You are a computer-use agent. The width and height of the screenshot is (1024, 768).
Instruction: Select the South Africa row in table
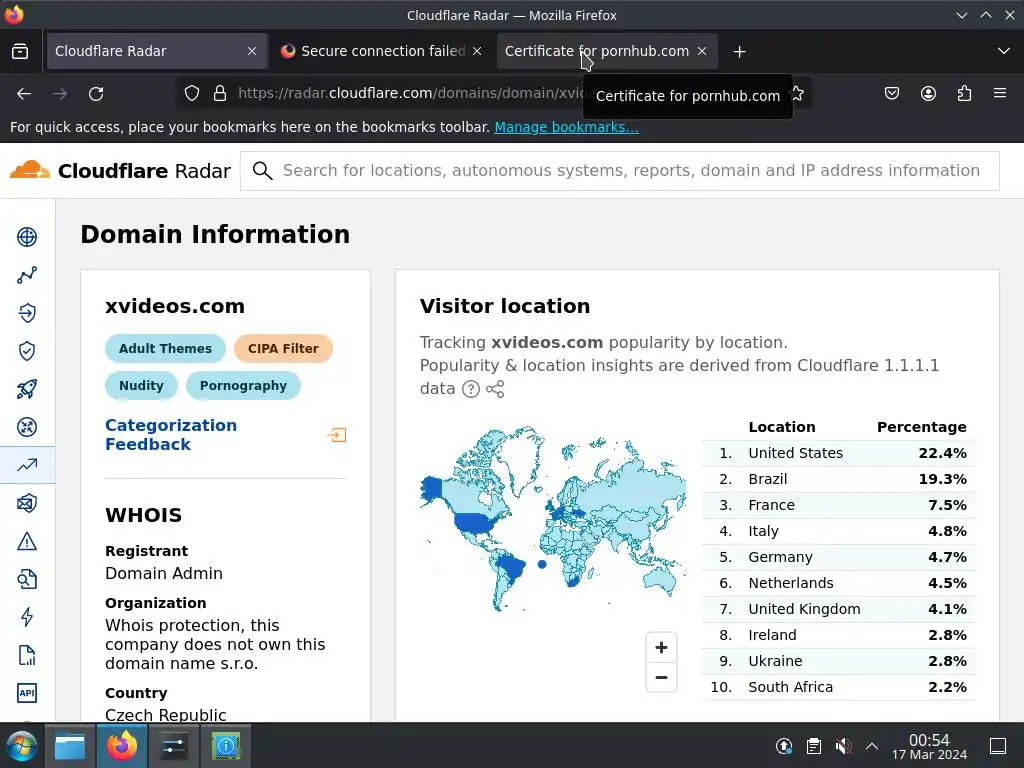(x=839, y=687)
